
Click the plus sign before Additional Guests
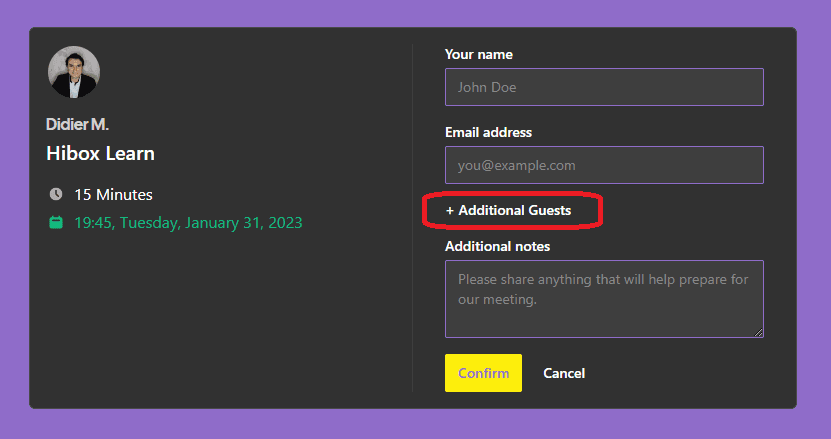[450, 211]
